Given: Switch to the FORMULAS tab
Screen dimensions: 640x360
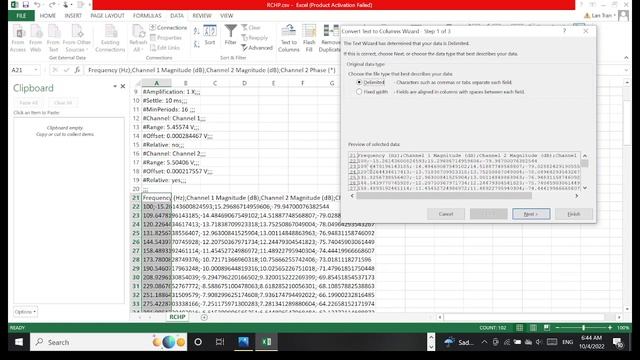Looking at the screenshot, I should click(x=147, y=16).
